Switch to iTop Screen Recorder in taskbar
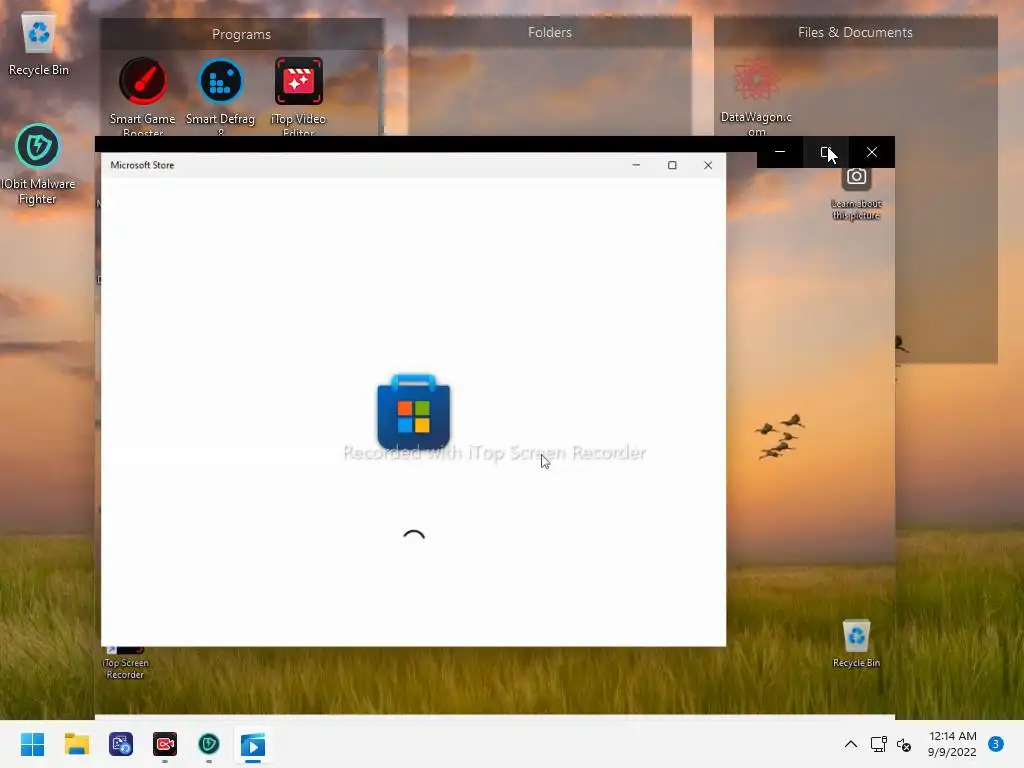The height and width of the screenshot is (768, 1024). pyautogui.click(x=165, y=744)
